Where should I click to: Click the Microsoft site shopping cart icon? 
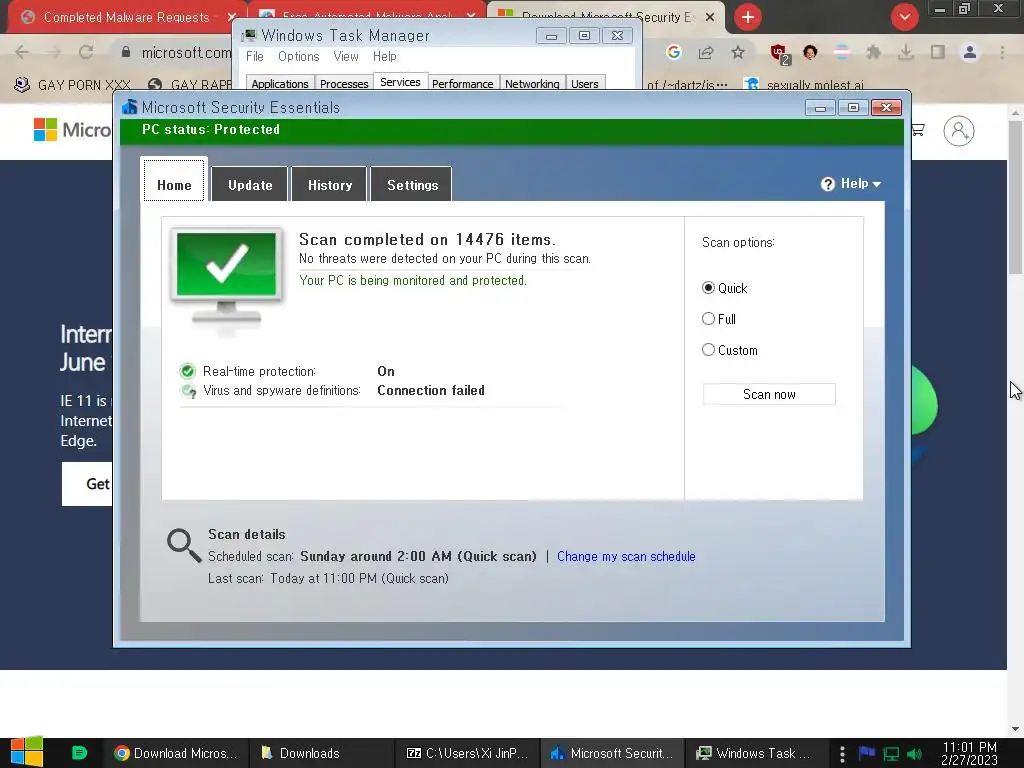[918, 130]
